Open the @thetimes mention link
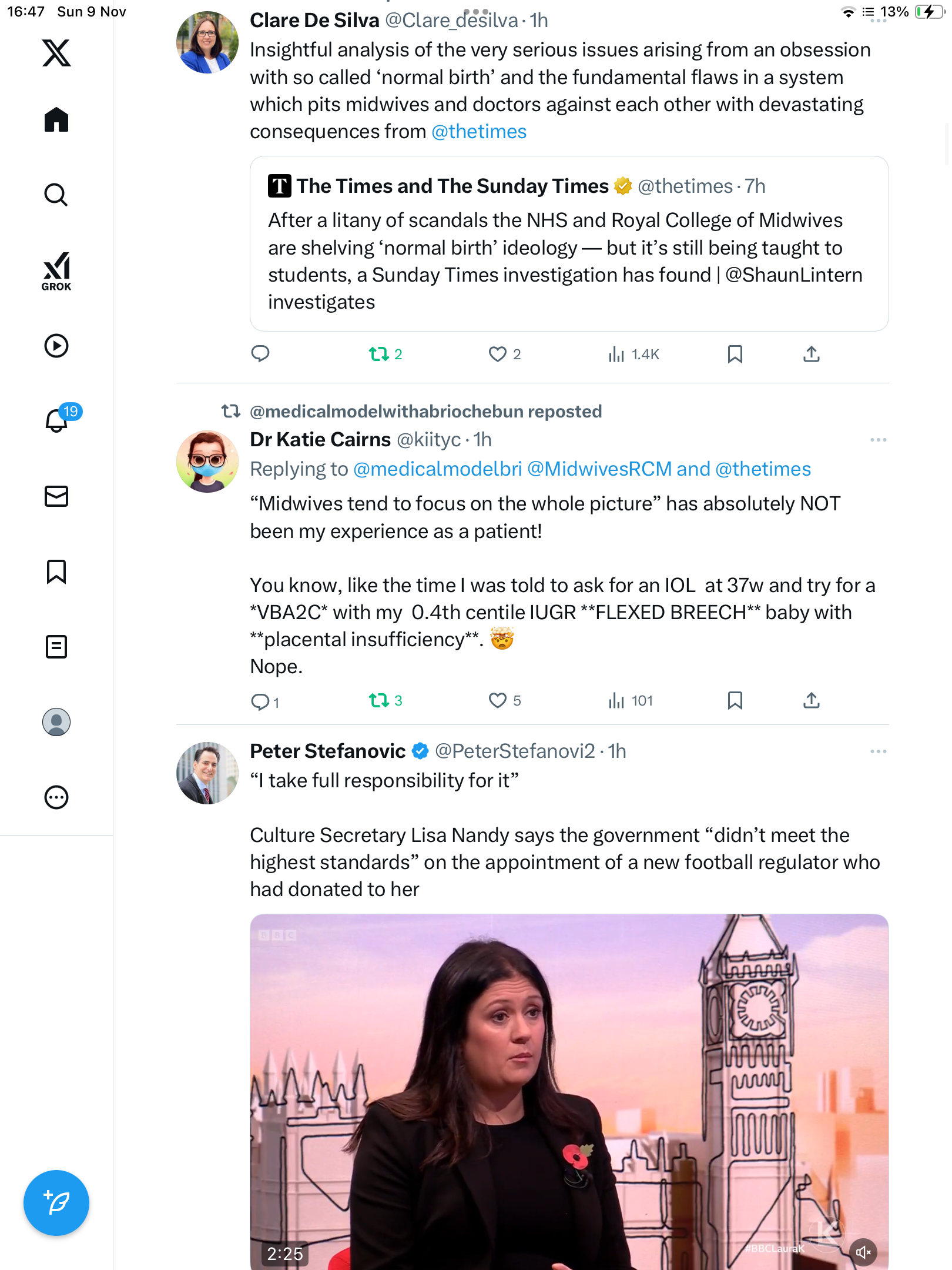Viewport: 952px width, 1270px height. [x=479, y=132]
